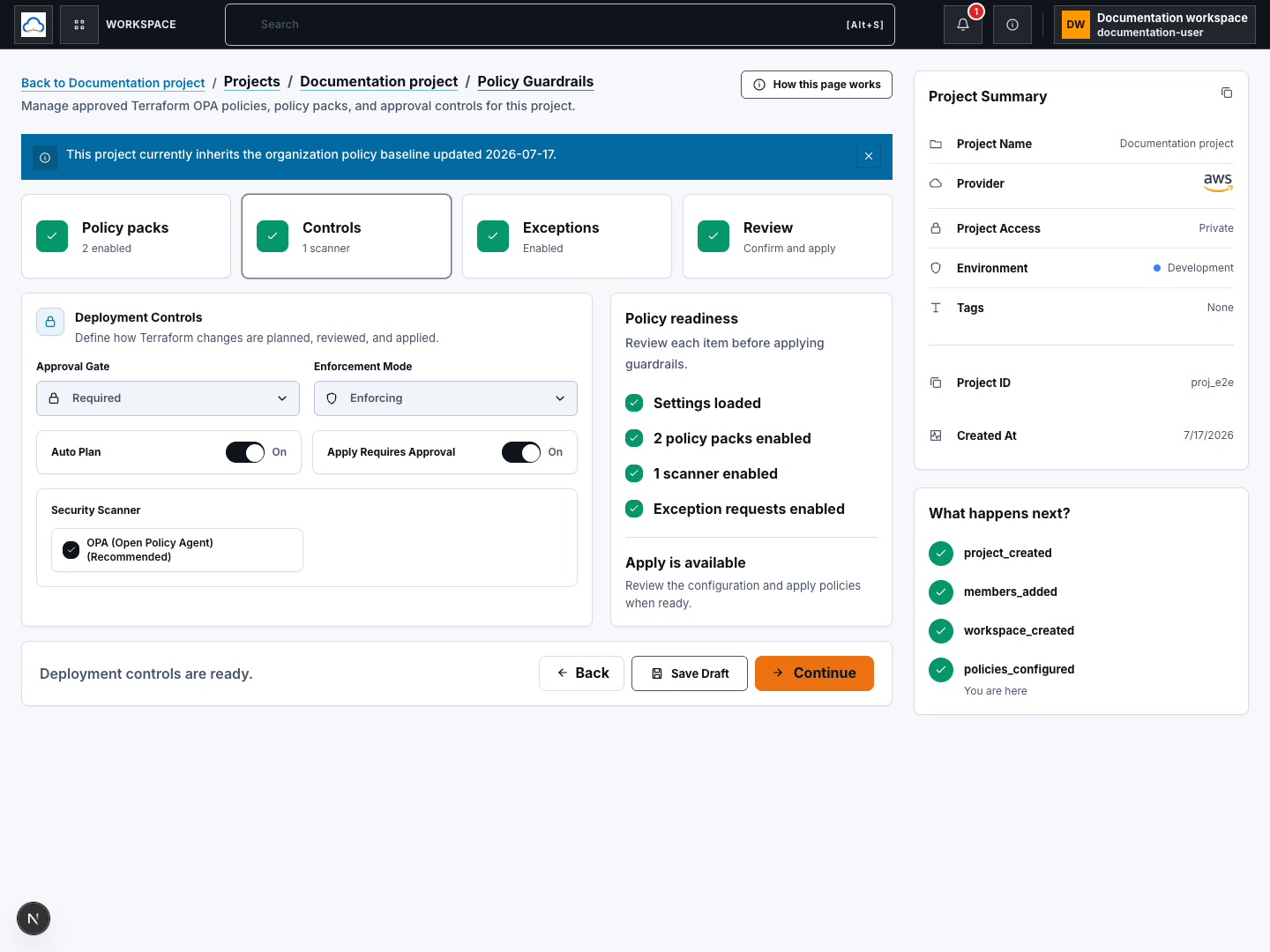1270x952 pixels.
Task: Click the AWS provider logo
Action: tap(1218, 182)
